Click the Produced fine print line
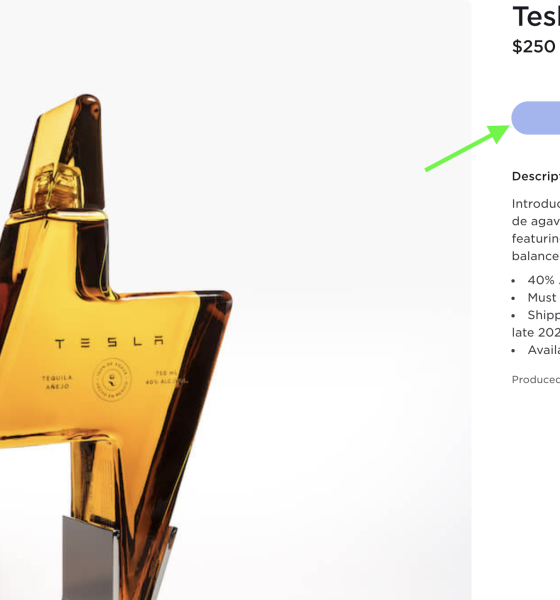The image size is (560, 600). tap(536, 380)
